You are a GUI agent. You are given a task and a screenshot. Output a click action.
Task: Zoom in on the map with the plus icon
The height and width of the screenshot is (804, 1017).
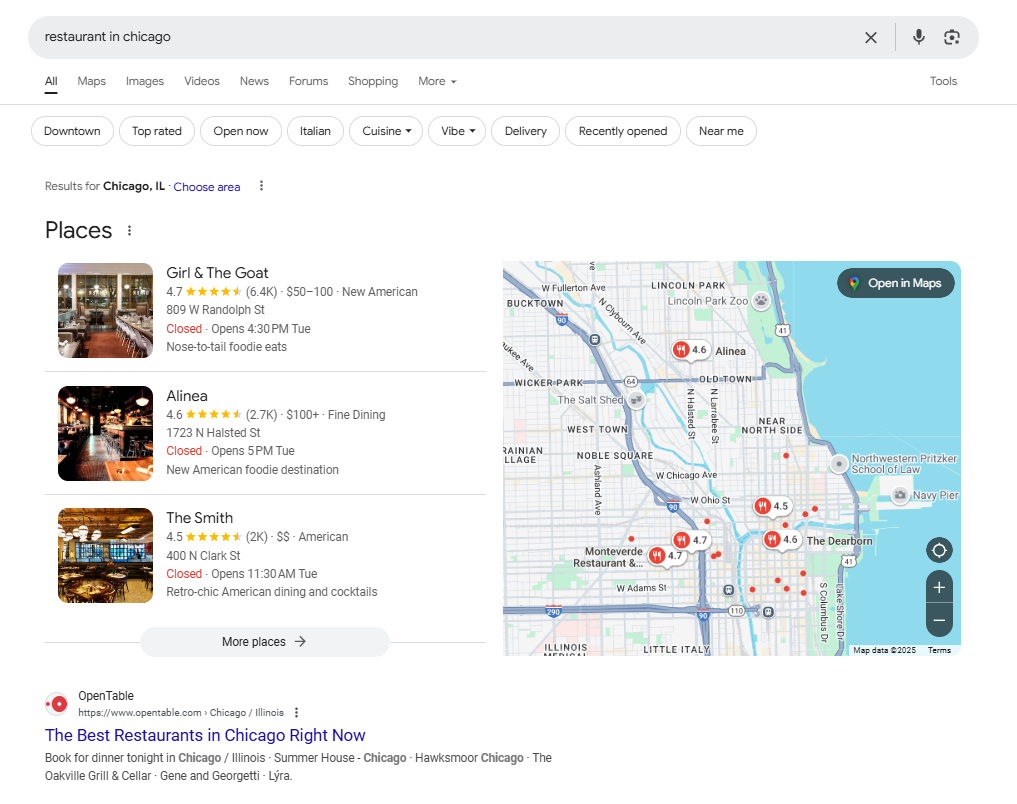[x=938, y=587]
